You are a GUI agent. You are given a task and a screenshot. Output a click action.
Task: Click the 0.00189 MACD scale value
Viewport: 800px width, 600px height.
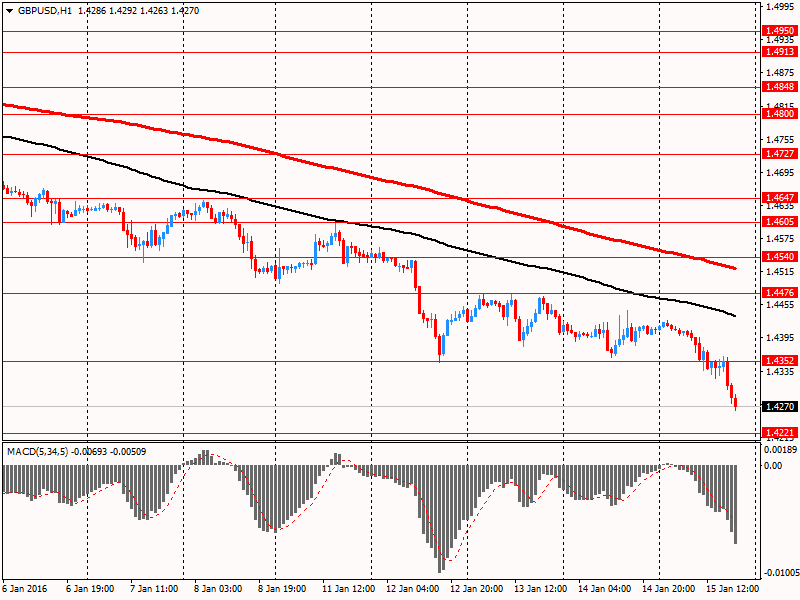pyautogui.click(x=780, y=450)
